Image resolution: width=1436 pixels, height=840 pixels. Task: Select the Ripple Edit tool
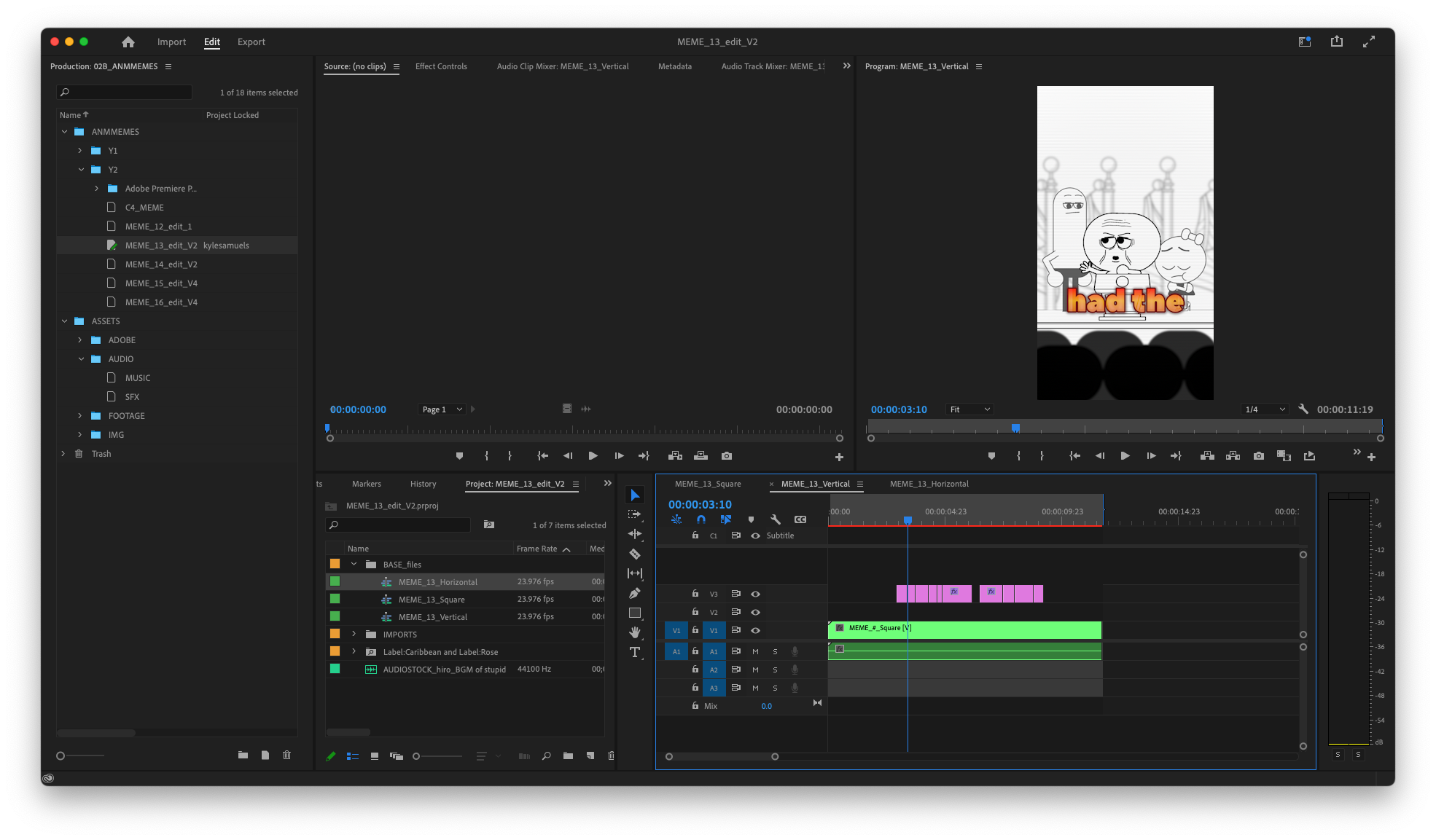point(635,534)
